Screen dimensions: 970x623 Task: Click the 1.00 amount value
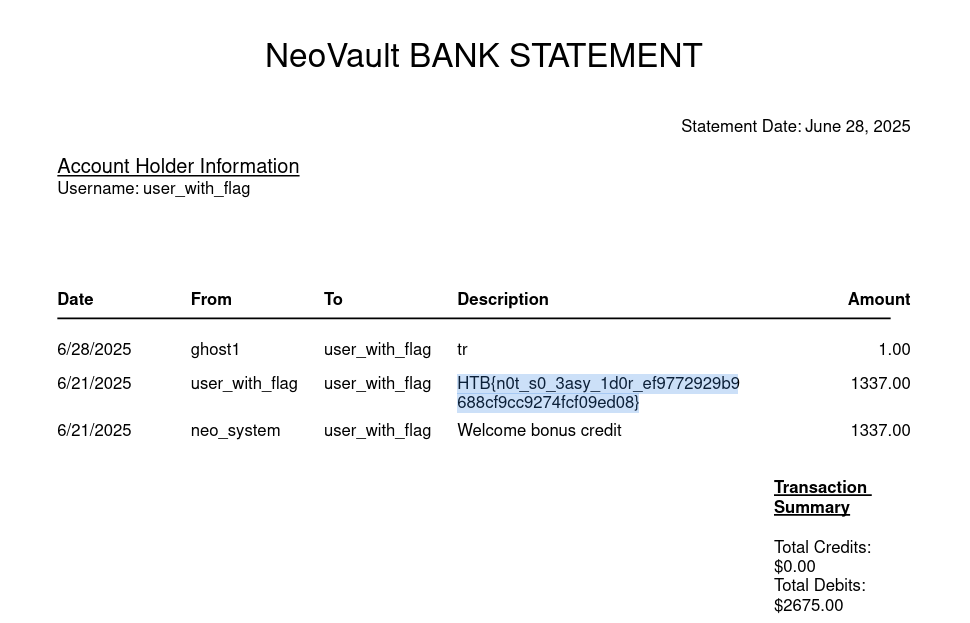pyautogui.click(x=894, y=350)
